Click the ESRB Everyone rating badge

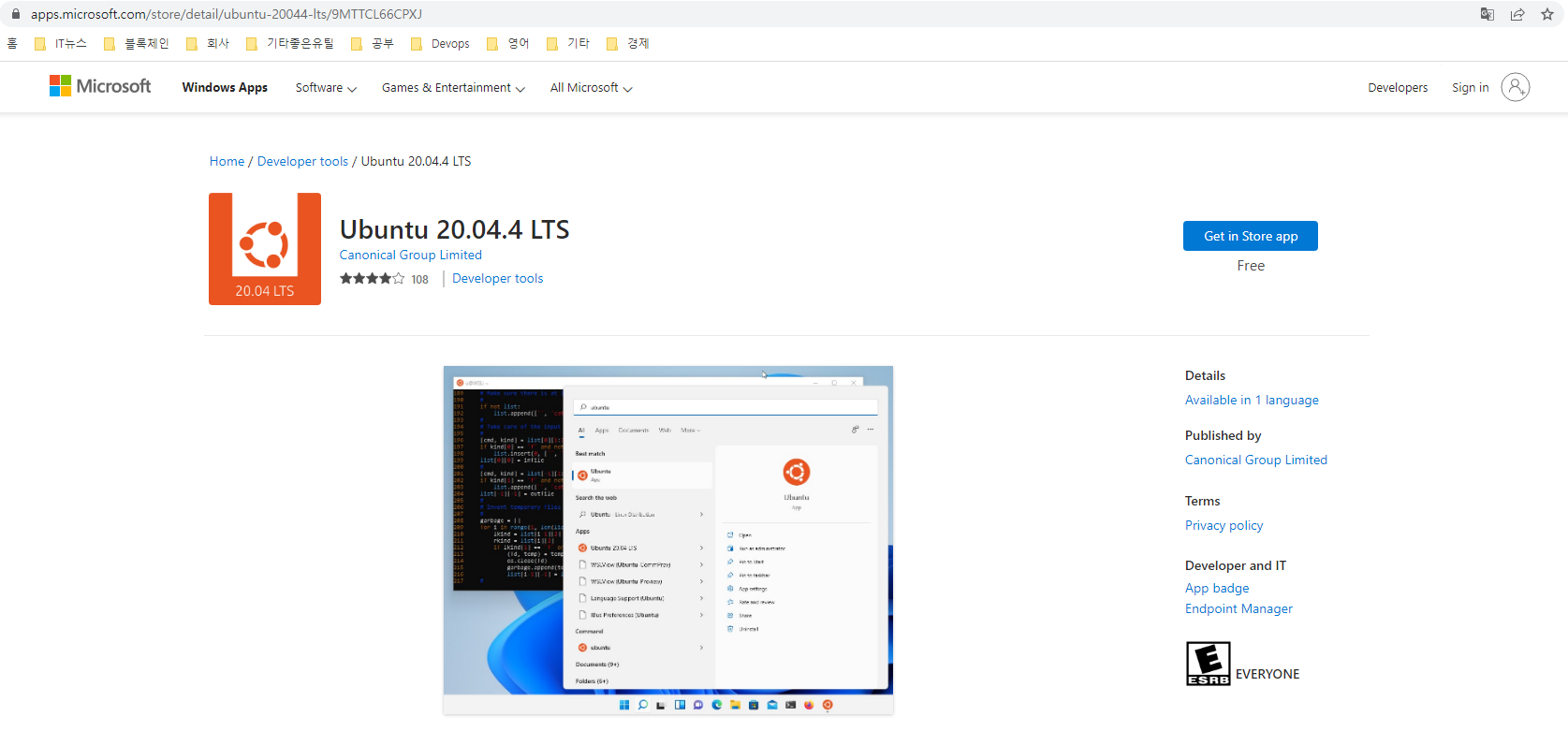pyautogui.click(x=1208, y=664)
